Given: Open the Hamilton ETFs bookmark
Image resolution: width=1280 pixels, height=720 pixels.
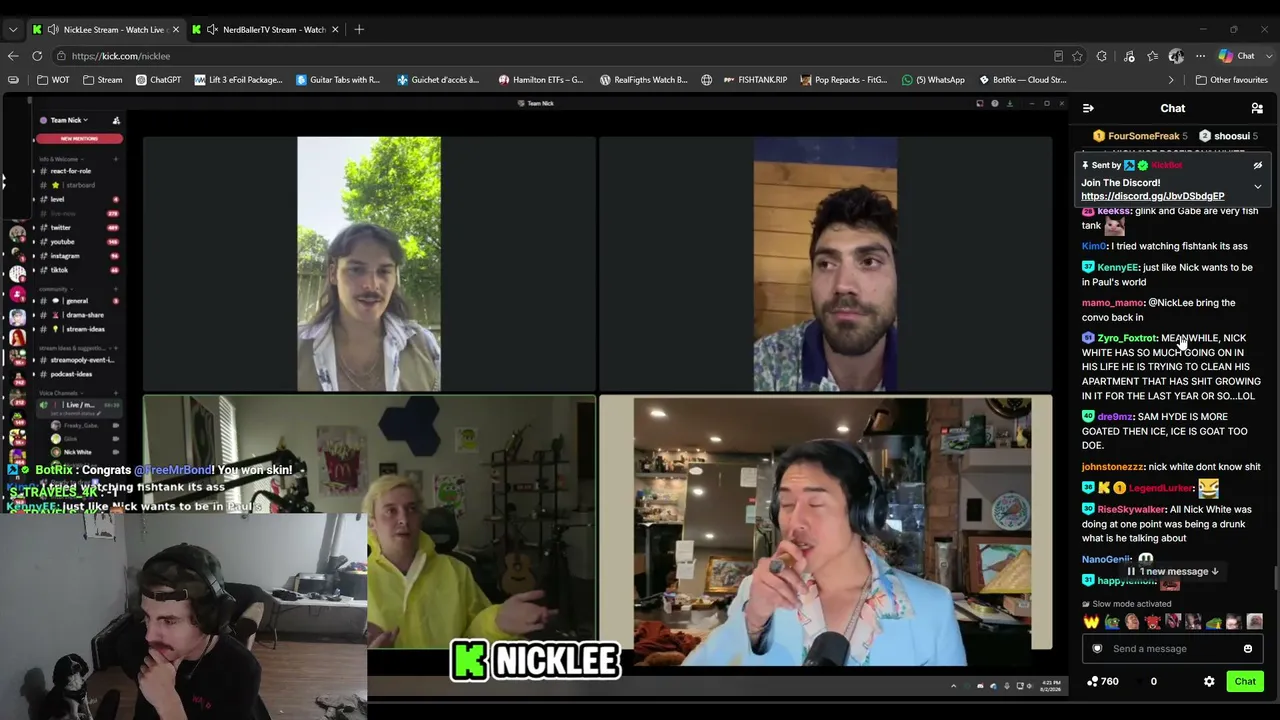Looking at the screenshot, I should pos(541,80).
